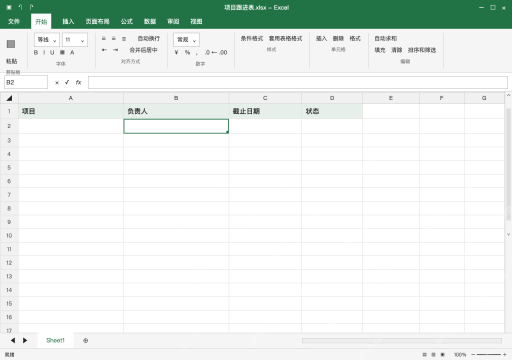Viewport: 512px width, 360px height.
Task: Select row header 5
Action: point(9,168)
